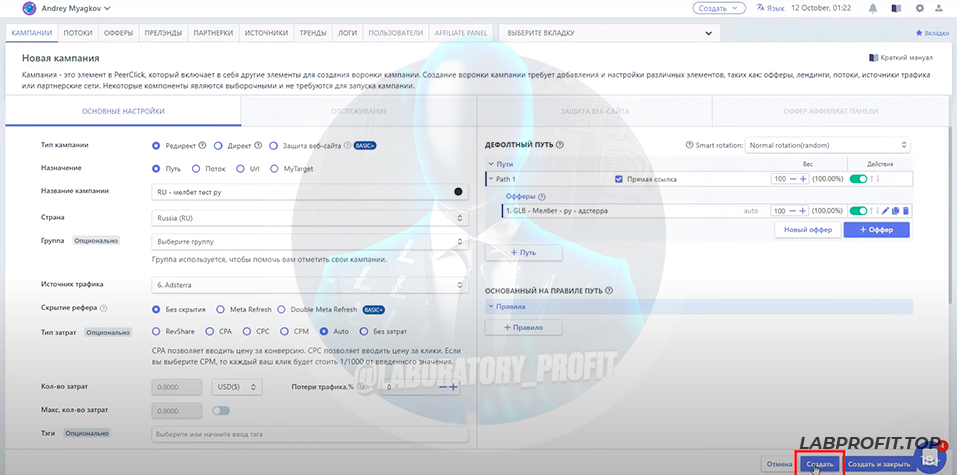Edit the GLB offer with pencil icon

(885, 211)
